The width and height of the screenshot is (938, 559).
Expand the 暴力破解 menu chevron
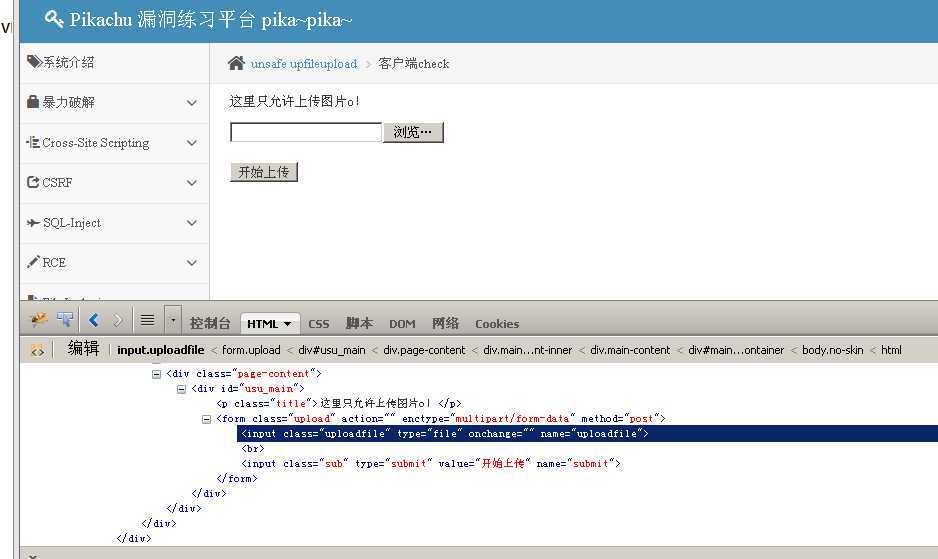[191, 103]
